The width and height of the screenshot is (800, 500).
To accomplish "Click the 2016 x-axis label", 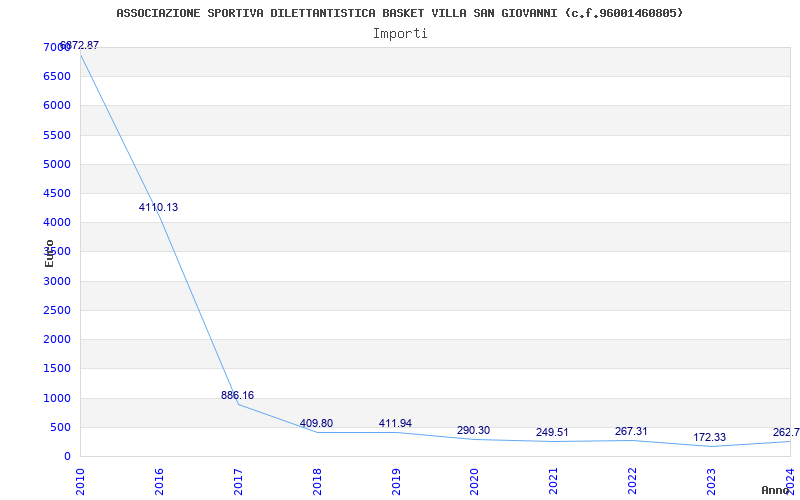I will tap(159, 481).
